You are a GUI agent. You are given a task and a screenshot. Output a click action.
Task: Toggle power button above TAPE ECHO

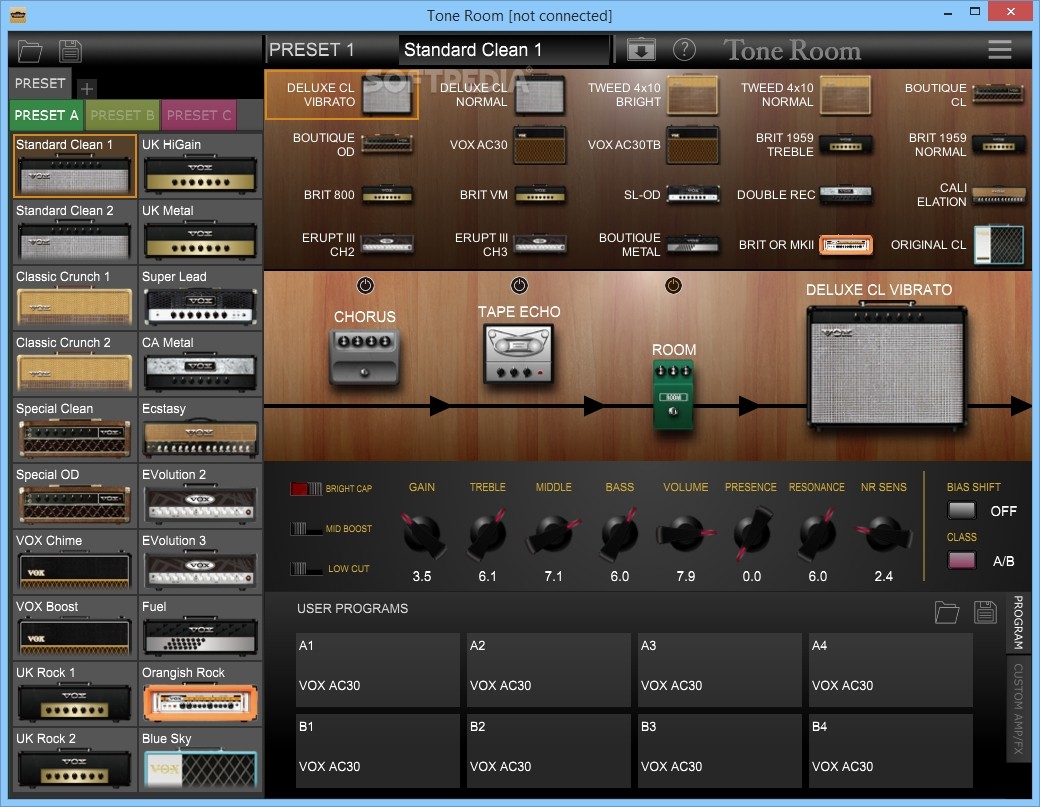tap(519, 286)
